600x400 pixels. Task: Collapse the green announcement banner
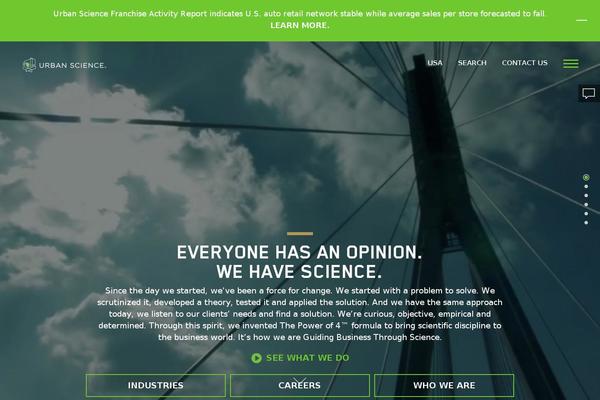tap(581, 20)
